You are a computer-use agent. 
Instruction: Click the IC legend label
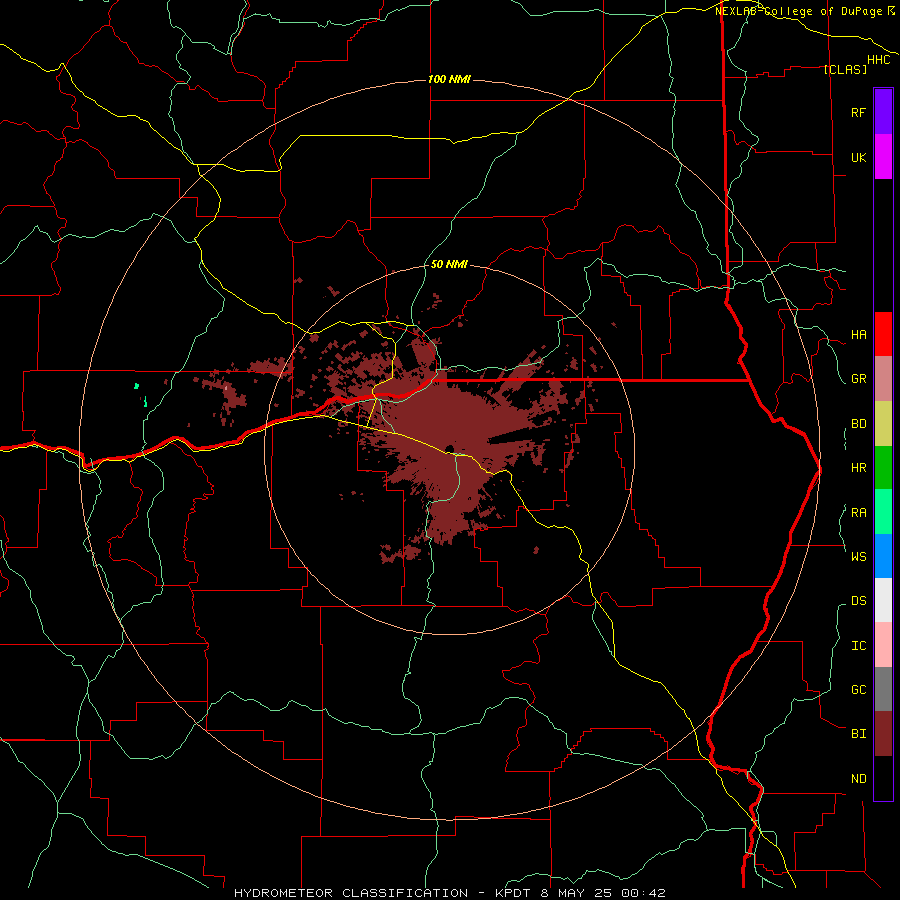[859, 645]
